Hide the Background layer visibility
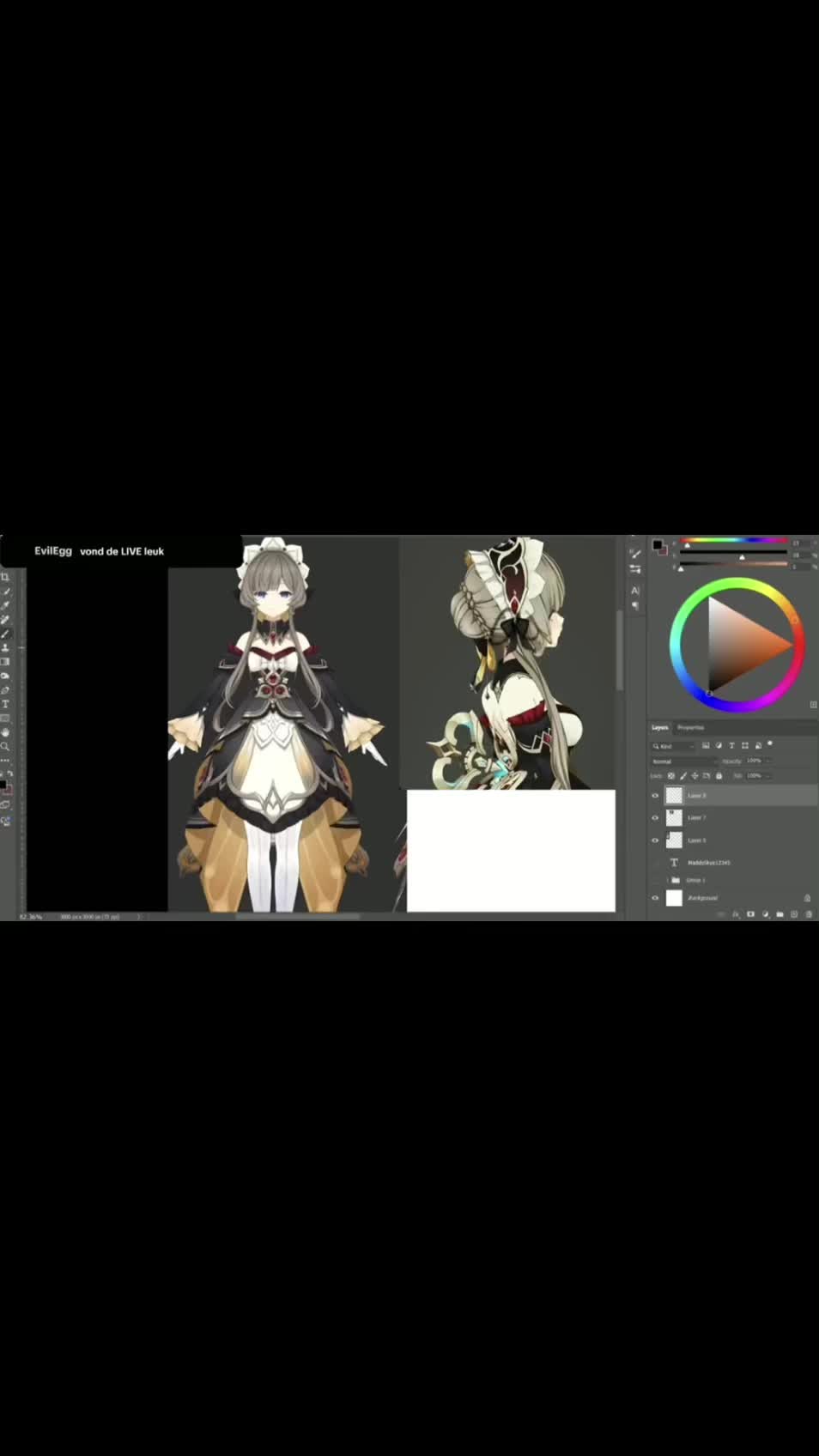This screenshot has width=819, height=1456. click(x=655, y=898)
